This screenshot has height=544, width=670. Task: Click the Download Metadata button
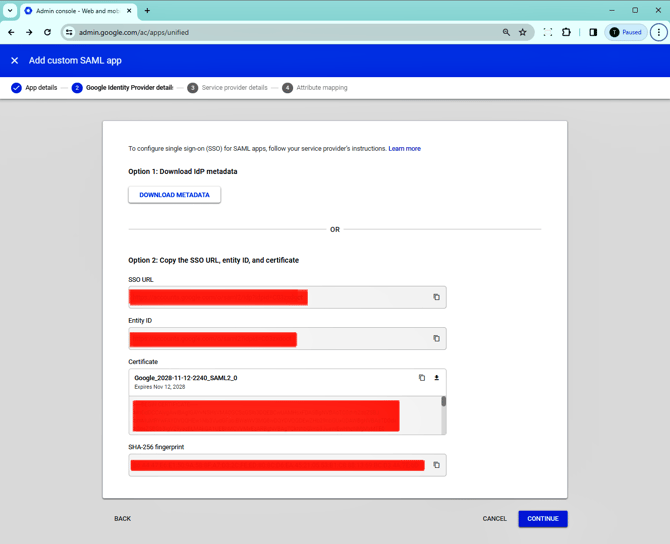pos(174,195)
